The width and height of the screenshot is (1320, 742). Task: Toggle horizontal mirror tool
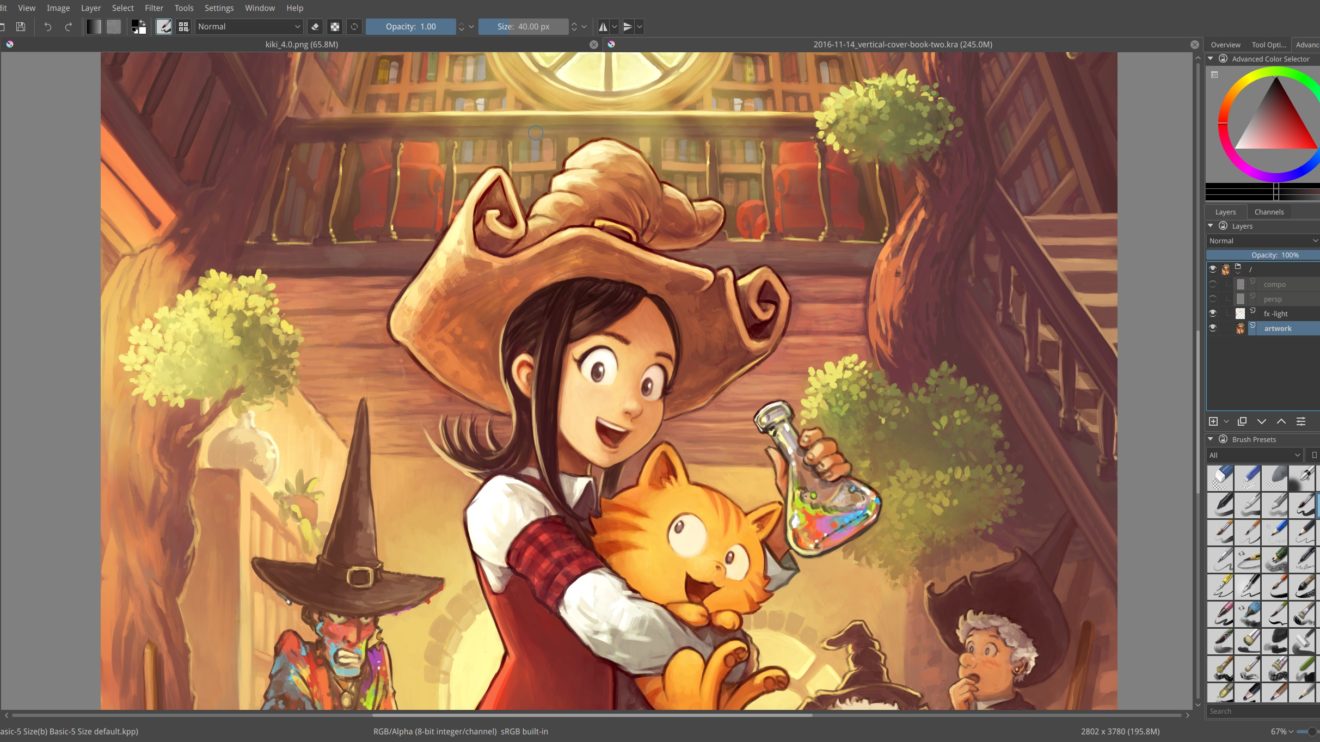(x=603, y=27)
